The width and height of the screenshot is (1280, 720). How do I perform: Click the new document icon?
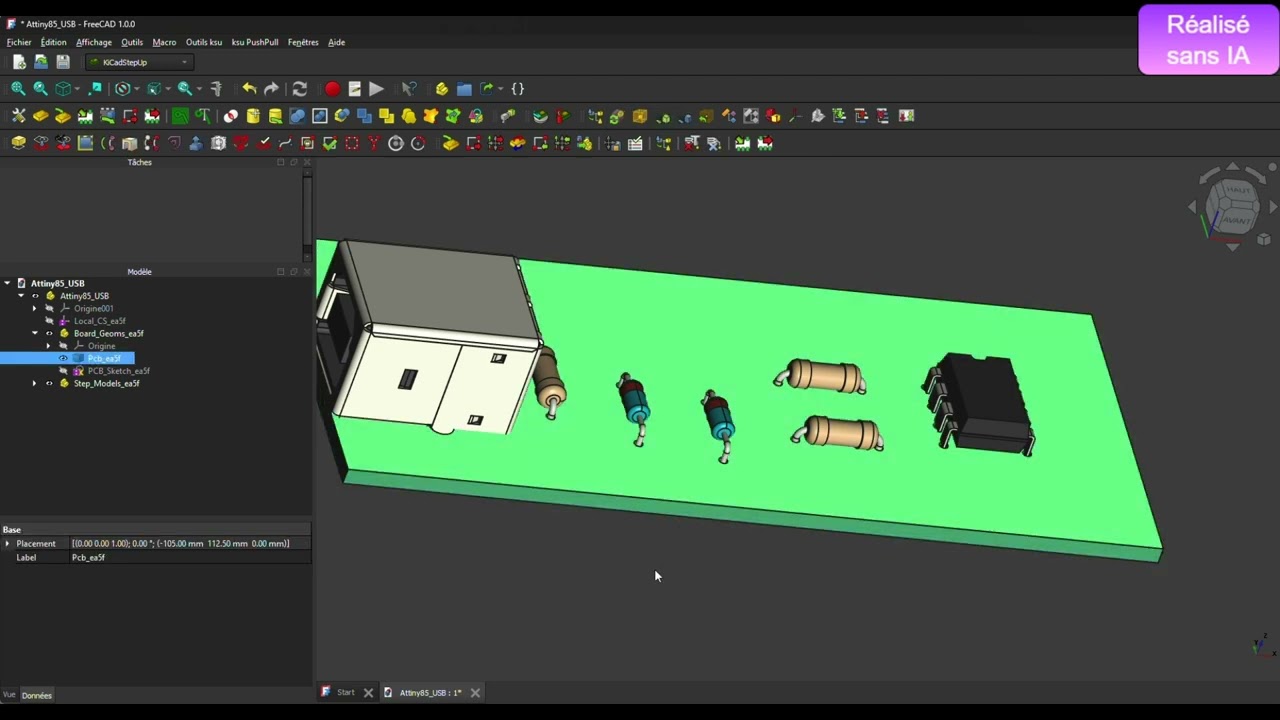point(19,62)
